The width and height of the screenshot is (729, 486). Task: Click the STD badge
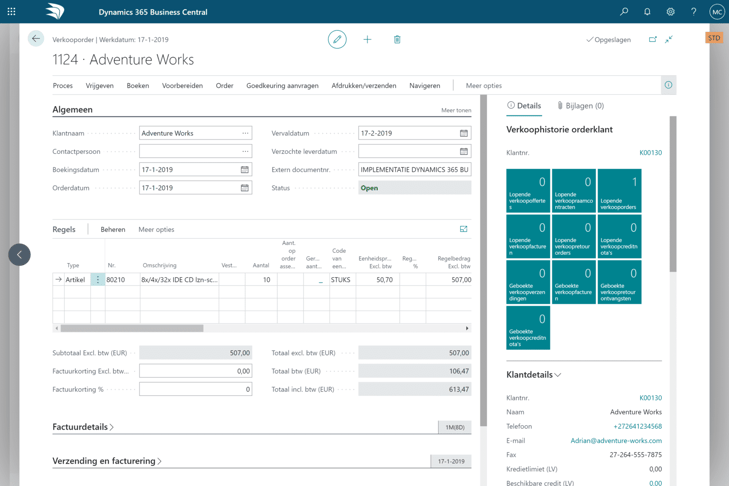(714, 38)
